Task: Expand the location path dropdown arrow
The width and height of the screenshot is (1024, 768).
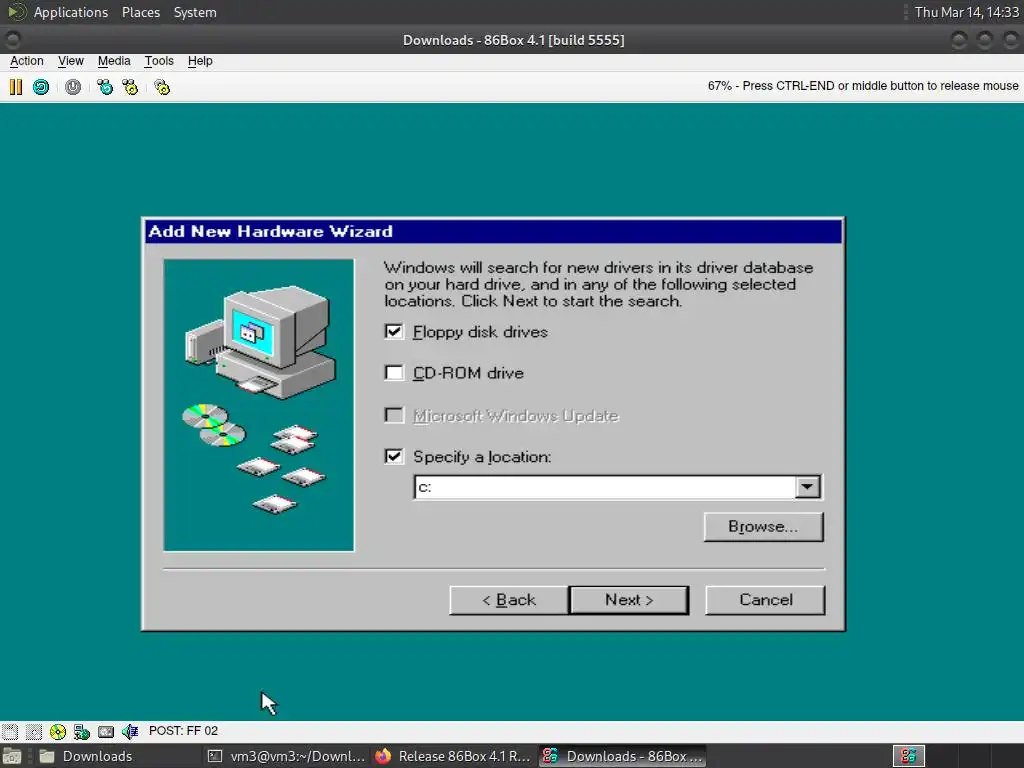Action: pos(807,487)
